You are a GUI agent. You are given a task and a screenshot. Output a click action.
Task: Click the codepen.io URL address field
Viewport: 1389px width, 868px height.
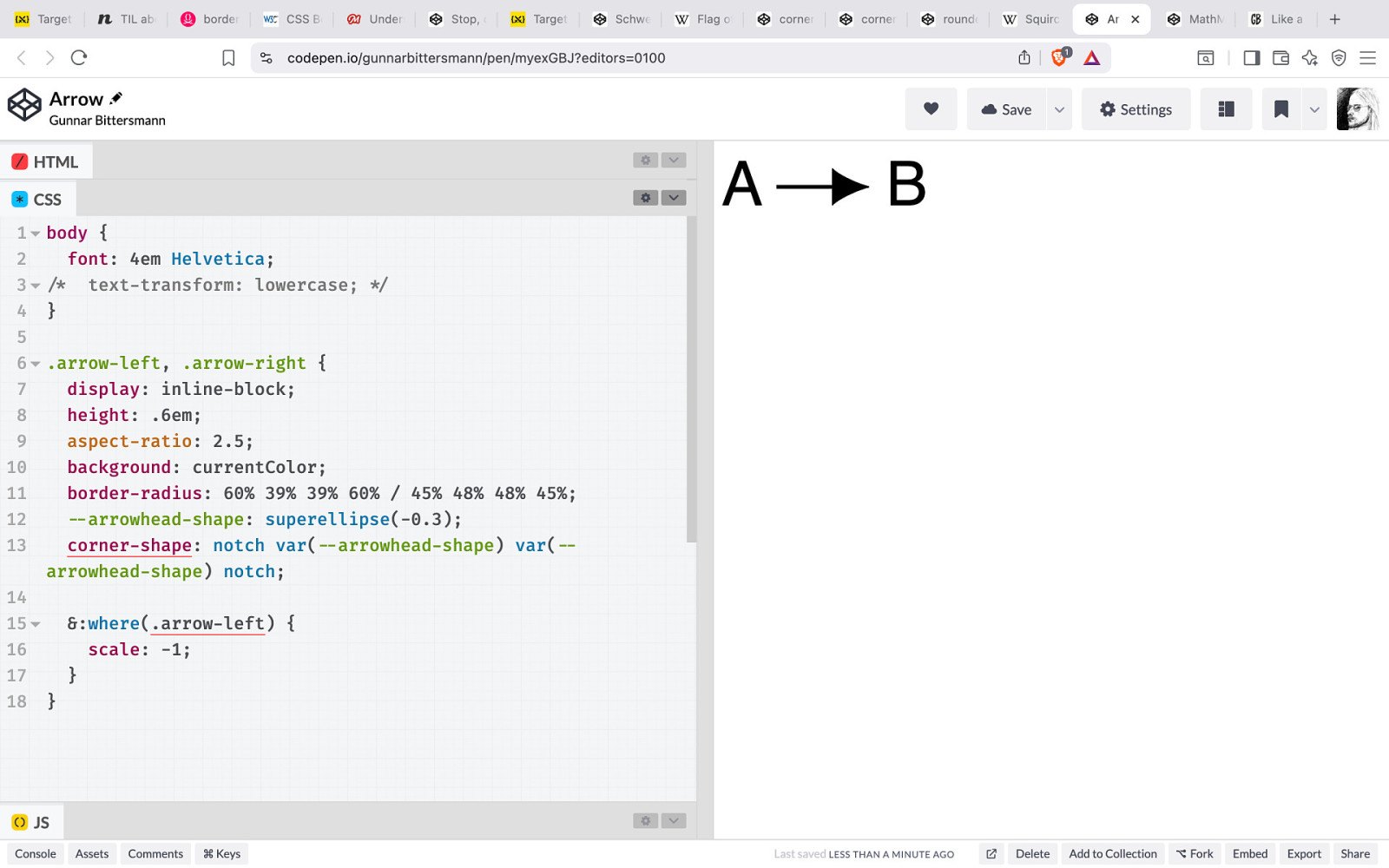click(x=476, y=58)
